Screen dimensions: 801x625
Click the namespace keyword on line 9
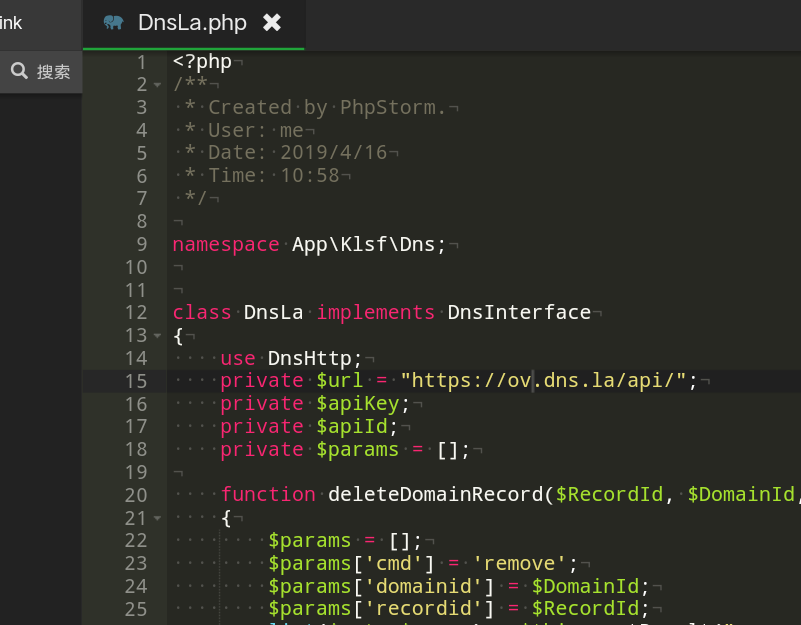225,245
